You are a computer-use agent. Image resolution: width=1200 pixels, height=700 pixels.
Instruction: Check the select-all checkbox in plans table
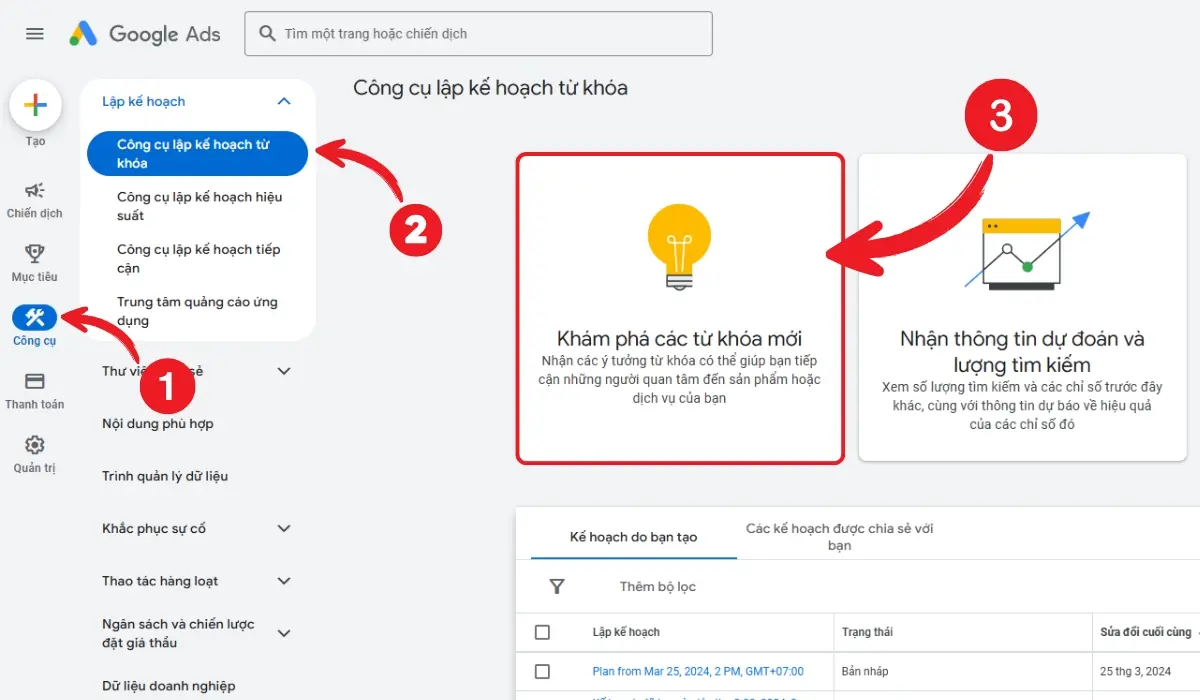point(543,632)
